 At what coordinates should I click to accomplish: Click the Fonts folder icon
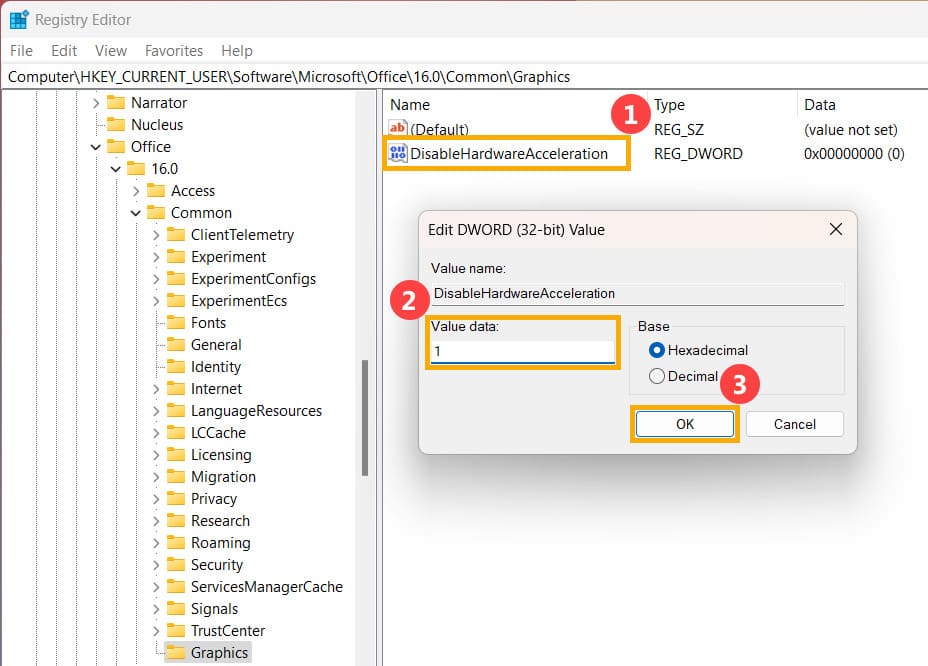point(176,323)
